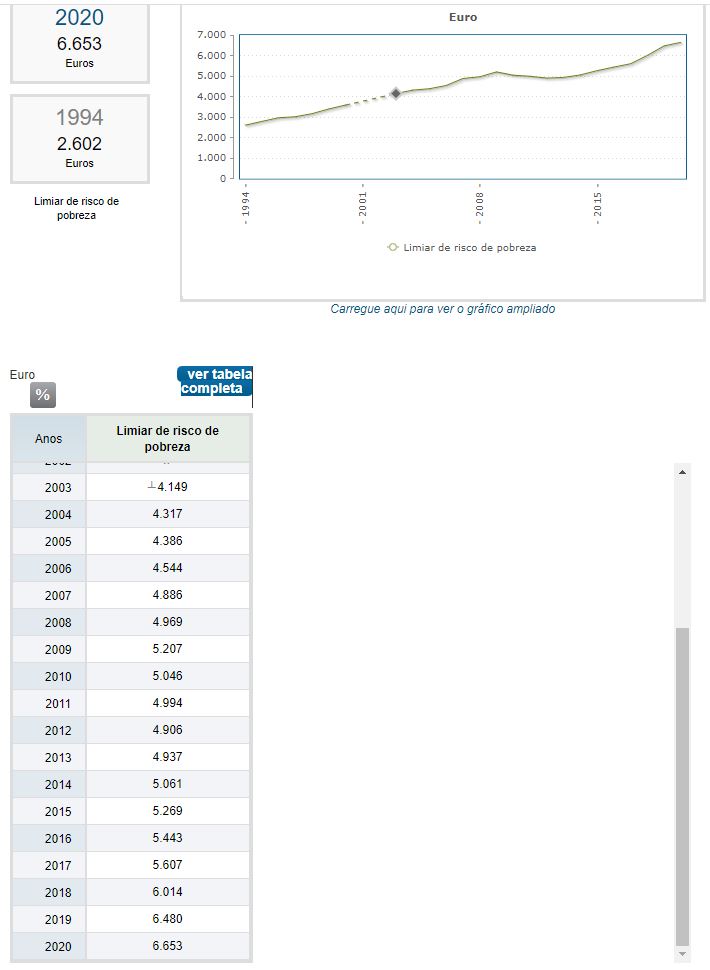Select the 2012 row value 4.906
Image resolution: width=710 pixels, height=970 pixels.
pyautogui.click(x=168, y=730)
